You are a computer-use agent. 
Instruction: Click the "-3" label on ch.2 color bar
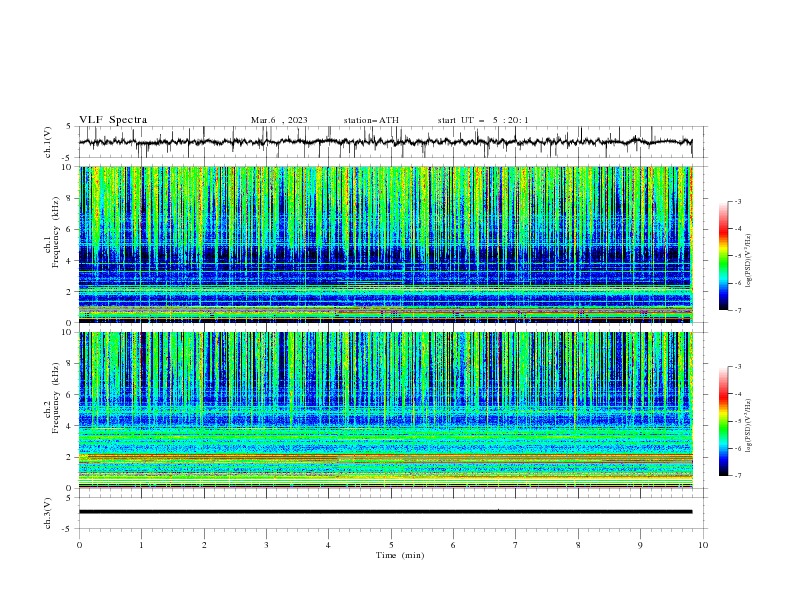[x=738, y=367]
